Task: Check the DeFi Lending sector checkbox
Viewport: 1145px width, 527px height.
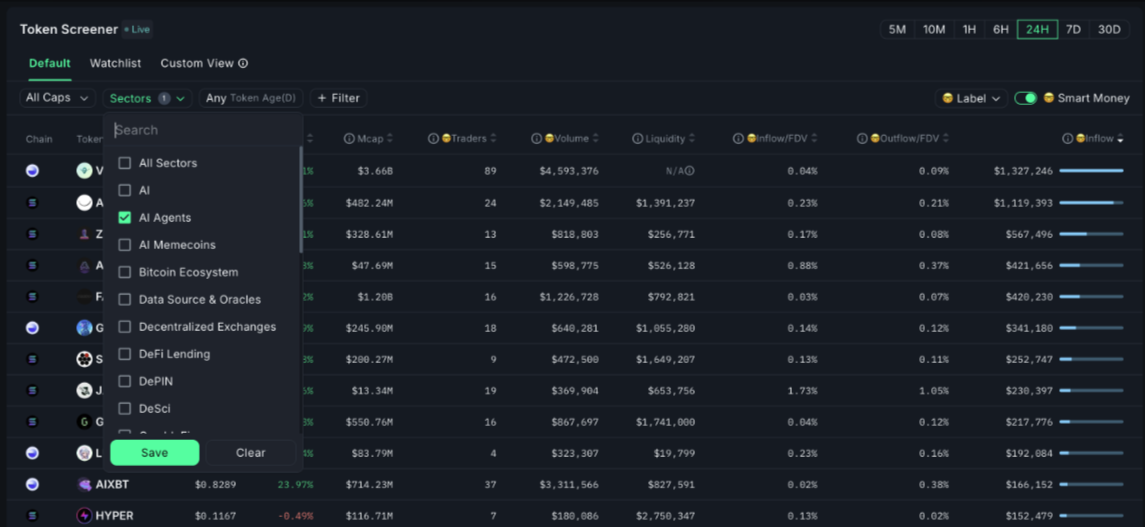Action: [125, 354]
